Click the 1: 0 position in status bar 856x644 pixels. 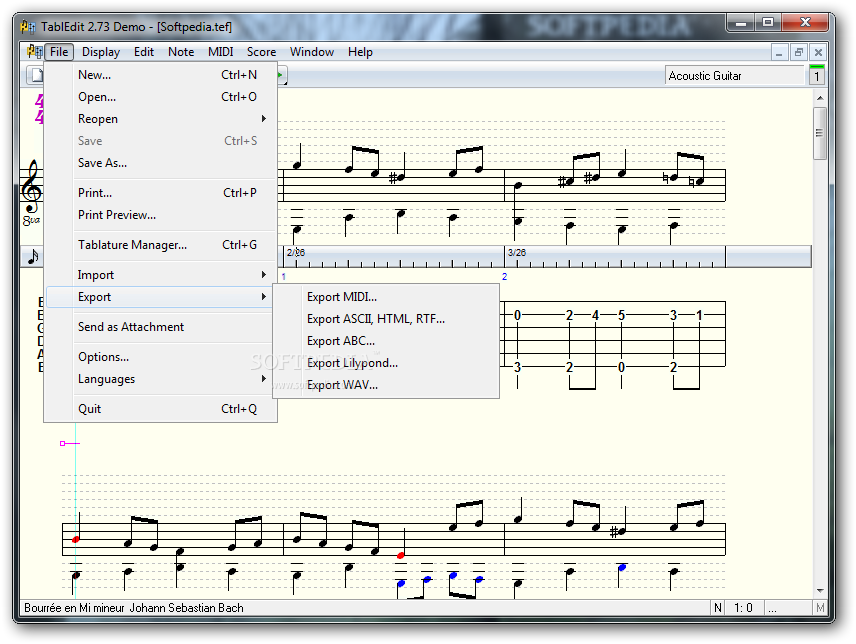[743, 608]
